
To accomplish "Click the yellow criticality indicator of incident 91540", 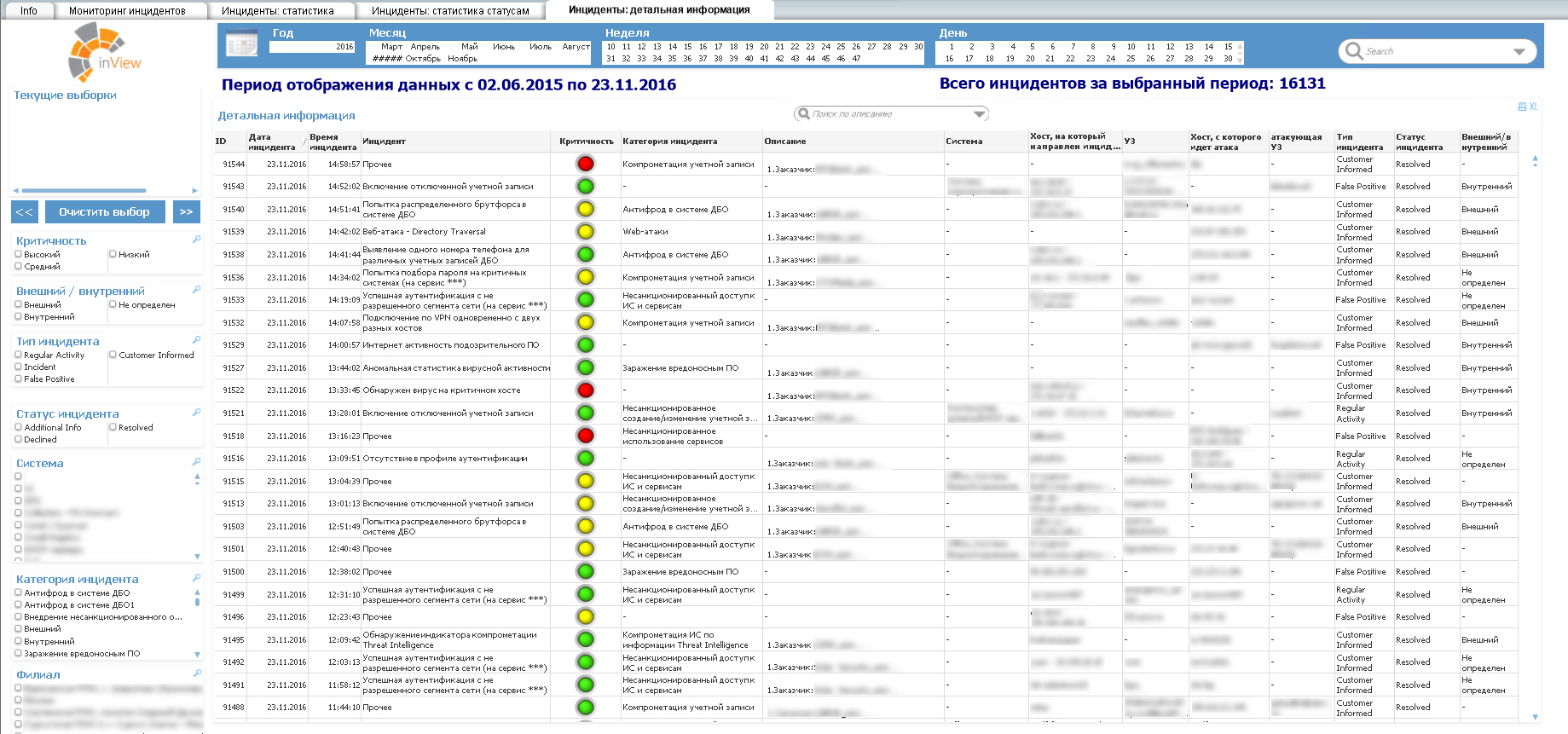I will [x=585, y=209].
